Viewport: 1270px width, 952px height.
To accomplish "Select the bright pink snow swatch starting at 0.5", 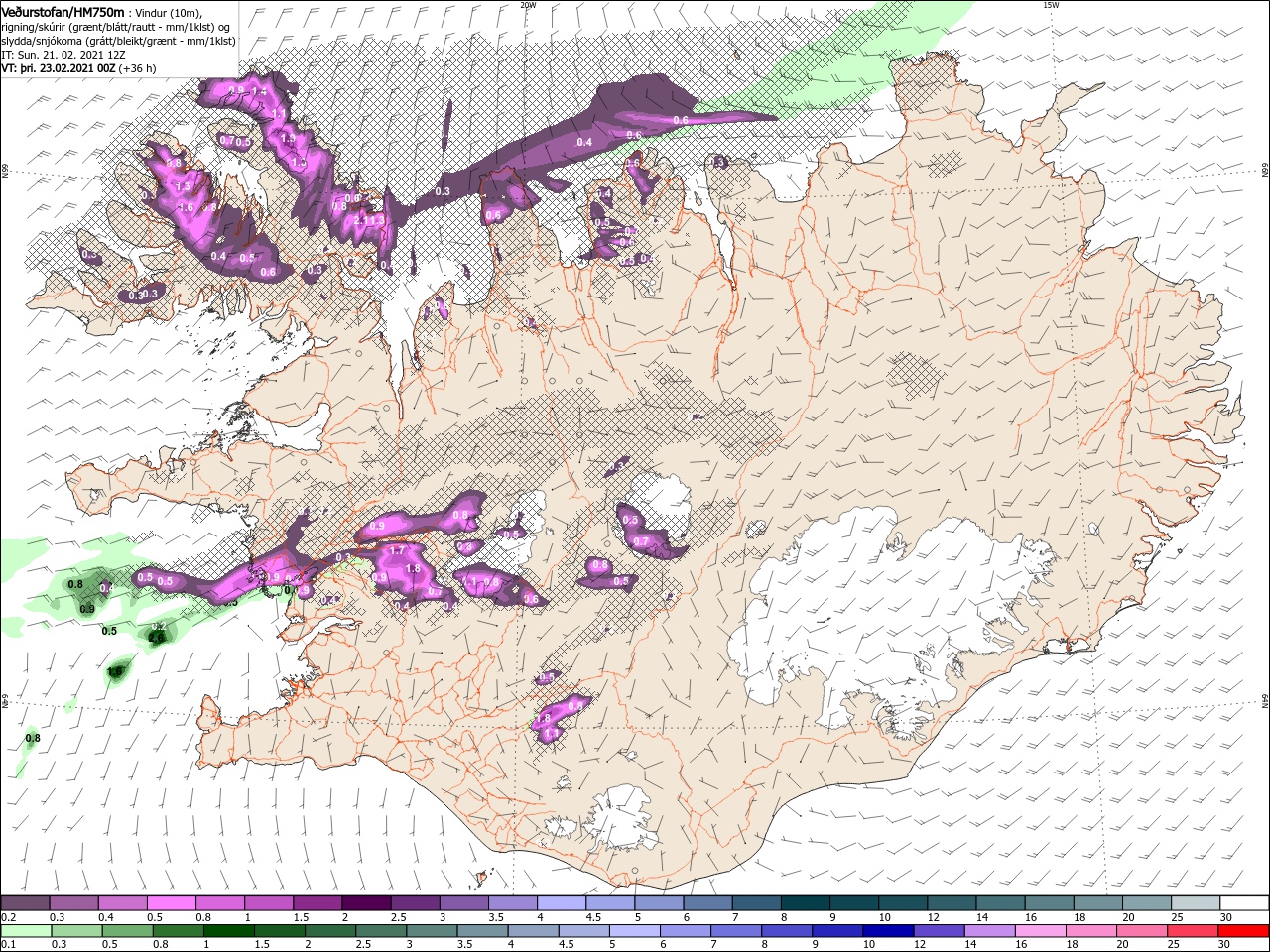I will pos(171,903).
